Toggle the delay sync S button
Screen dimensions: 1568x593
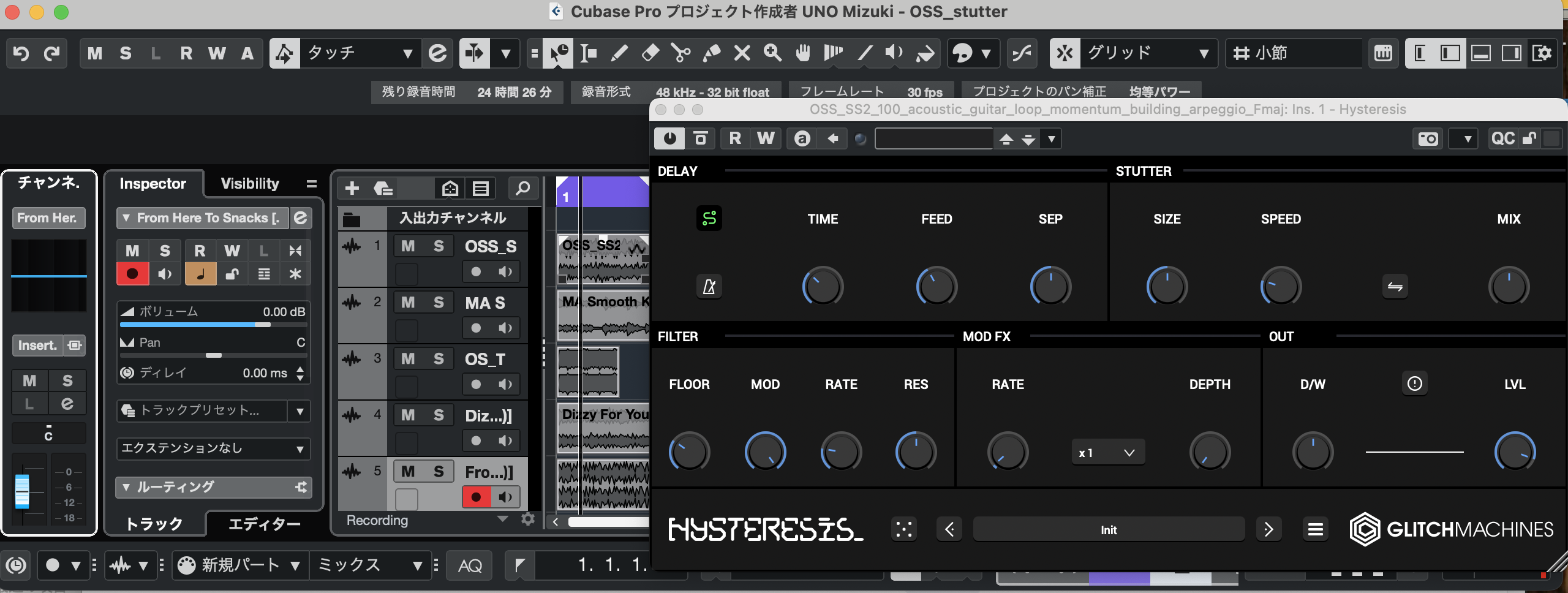(x=709, y=219)
